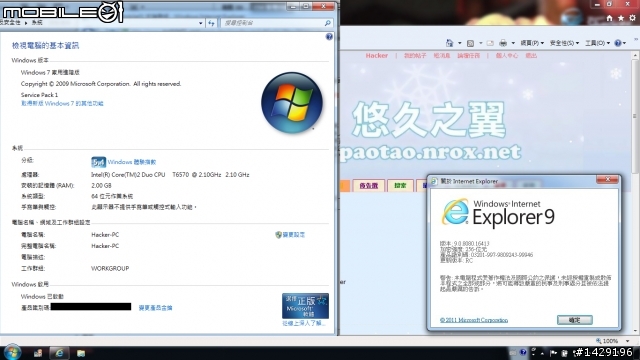Expand the command bar overflow chevron
640x360 pixels.
[x=636, y=40]
